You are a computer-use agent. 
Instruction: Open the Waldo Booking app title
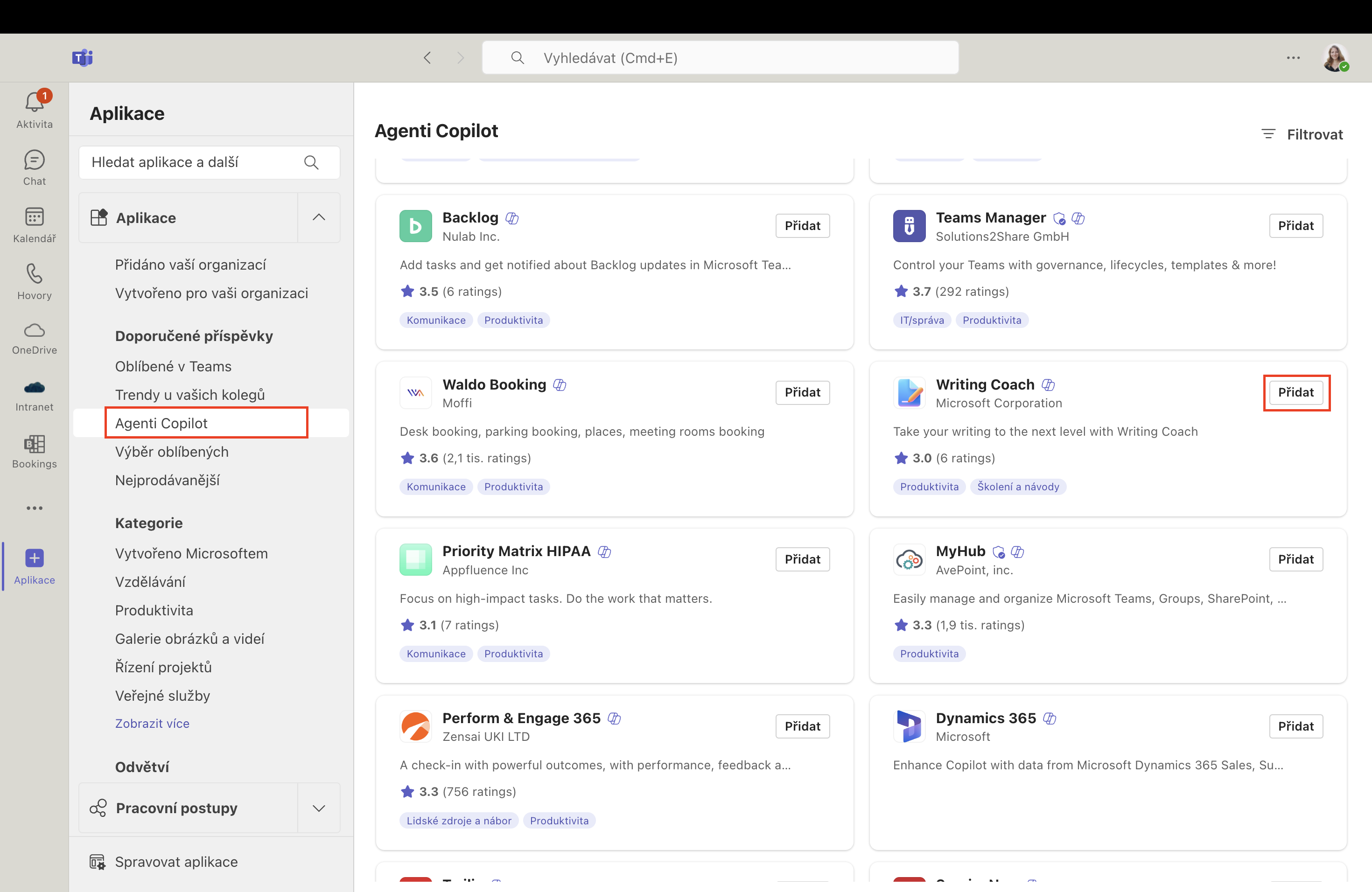pos(494,384)
